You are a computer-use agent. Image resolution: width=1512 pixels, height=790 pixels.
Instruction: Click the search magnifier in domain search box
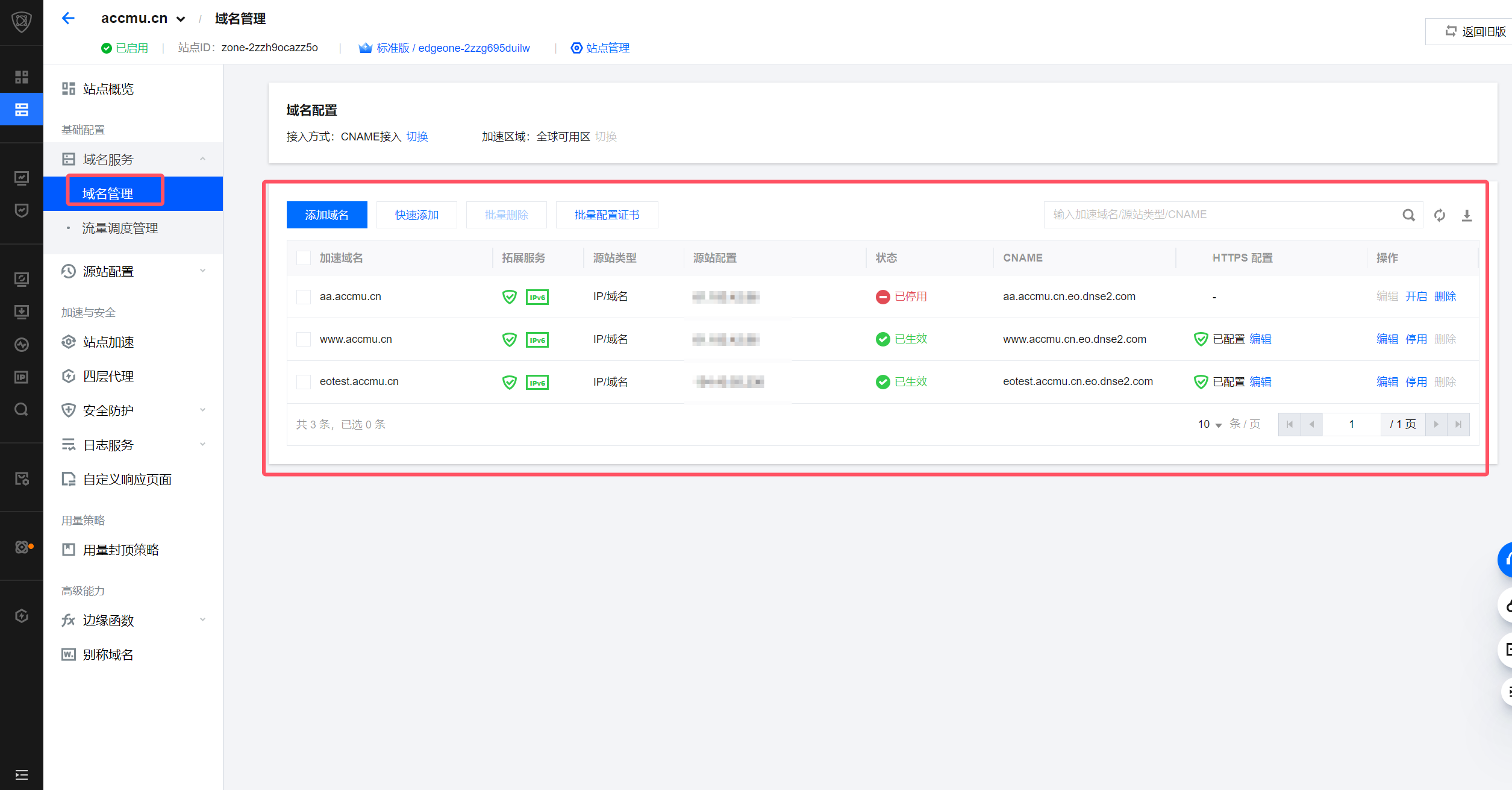point(1408,215)
